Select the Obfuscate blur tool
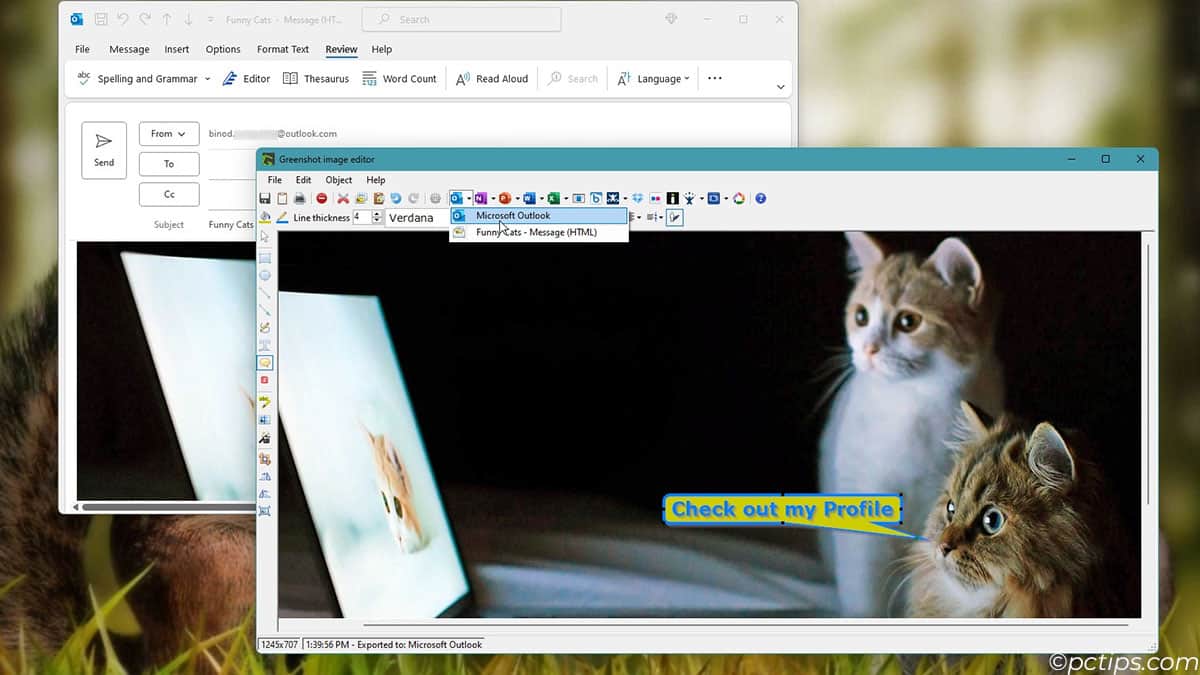Image resolution: width=1200 pixels, height=675 pixels. (x=264, y=419)
